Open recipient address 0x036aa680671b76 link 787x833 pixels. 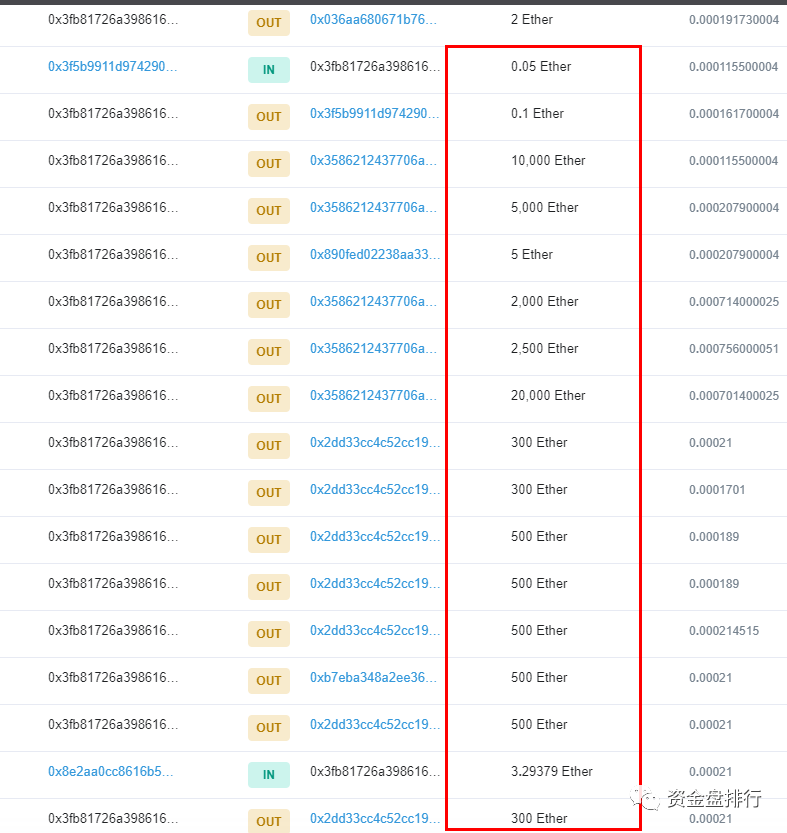coord(374,20)
